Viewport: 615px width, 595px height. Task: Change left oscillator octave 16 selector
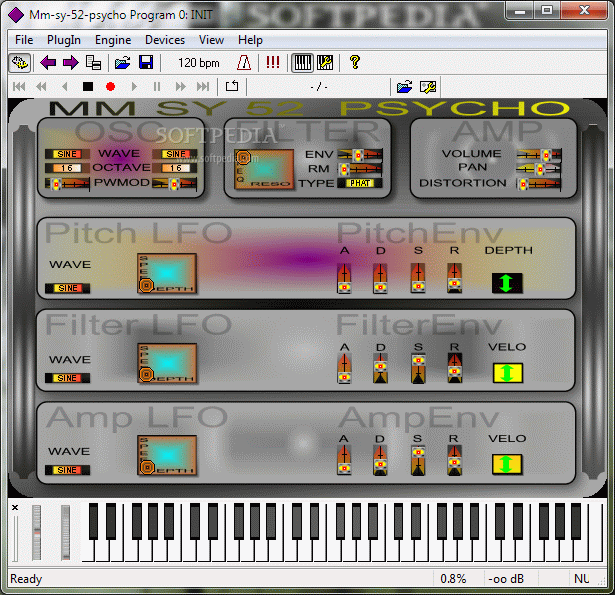pyautogui.click(x=67, y=168)
